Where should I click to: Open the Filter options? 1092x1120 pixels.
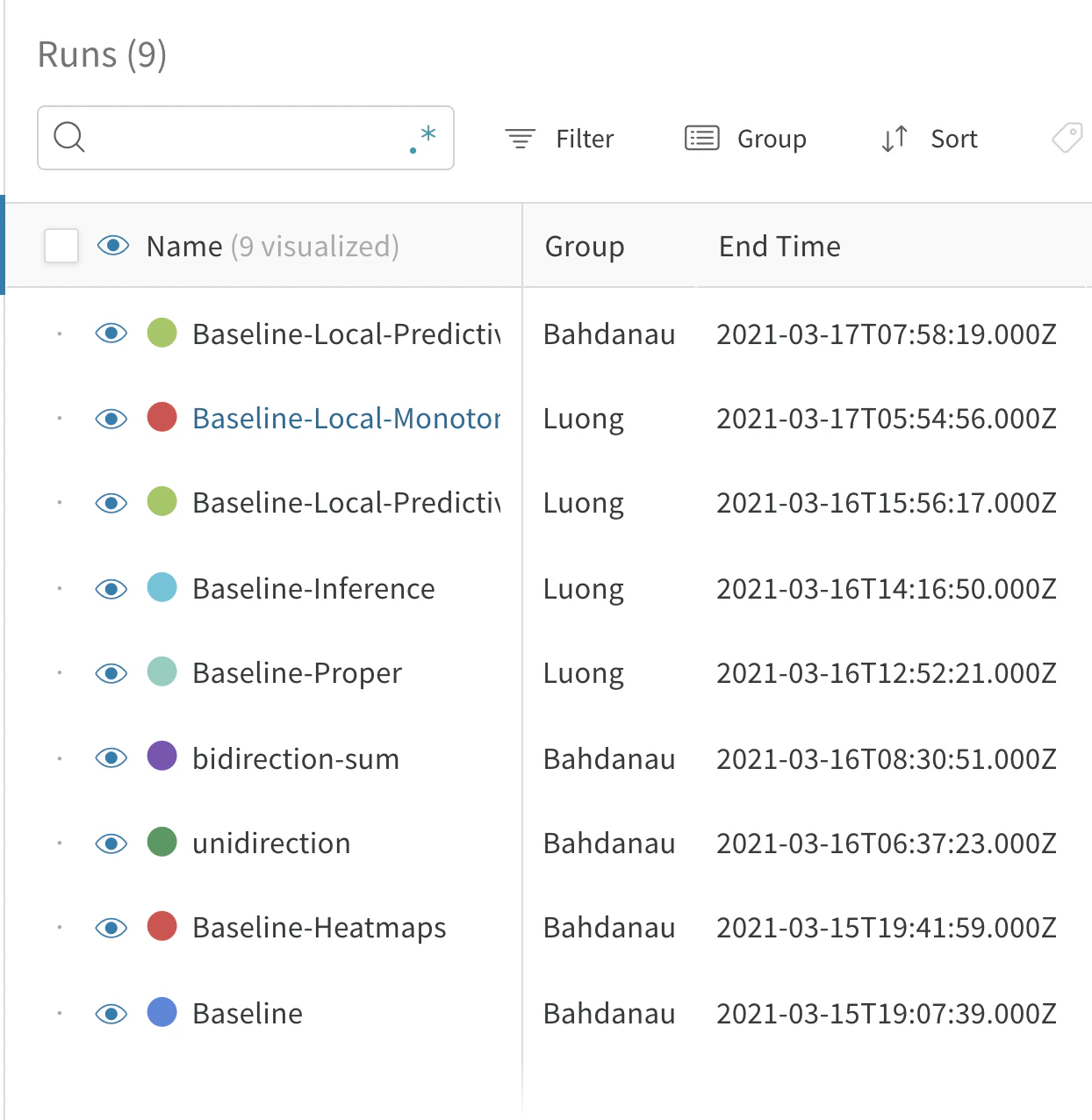click(x=559, y=139)
